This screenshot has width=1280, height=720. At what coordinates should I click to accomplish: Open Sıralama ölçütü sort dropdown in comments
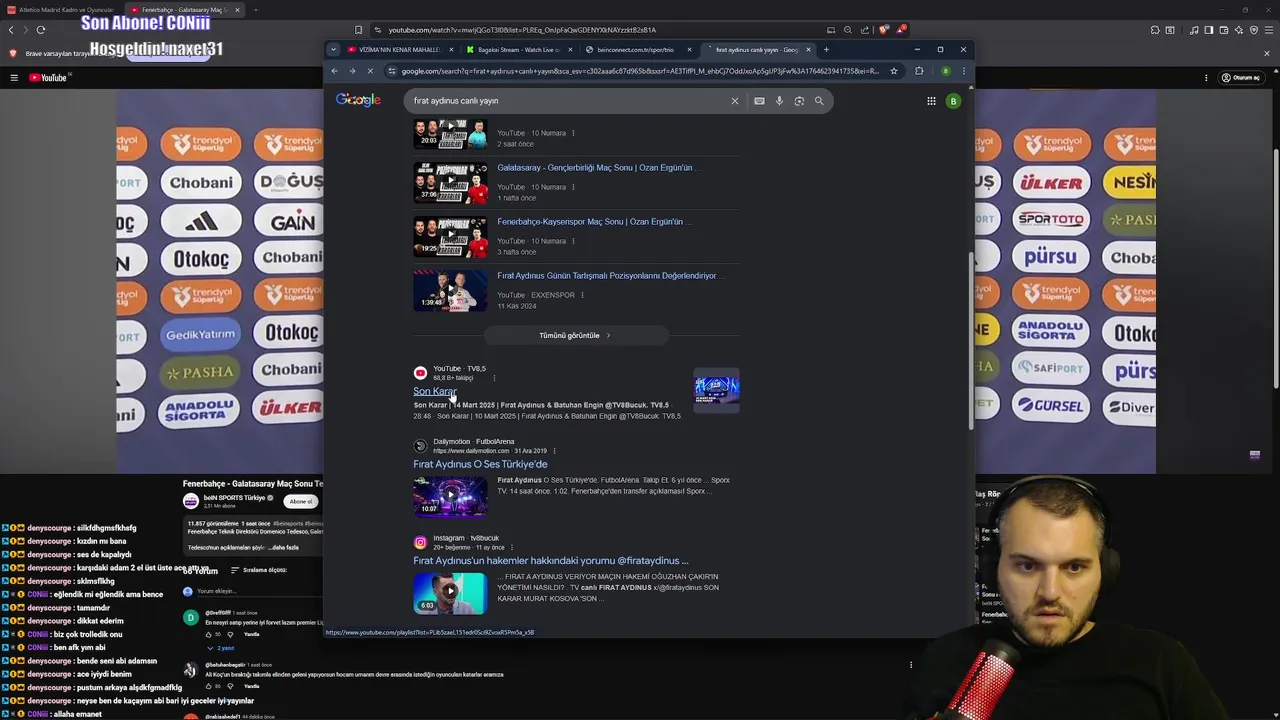259,570
